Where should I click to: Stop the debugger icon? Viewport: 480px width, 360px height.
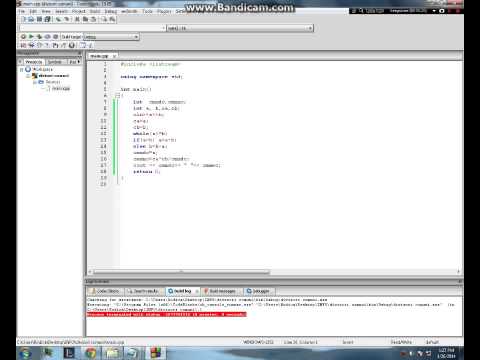coord(71,45)
